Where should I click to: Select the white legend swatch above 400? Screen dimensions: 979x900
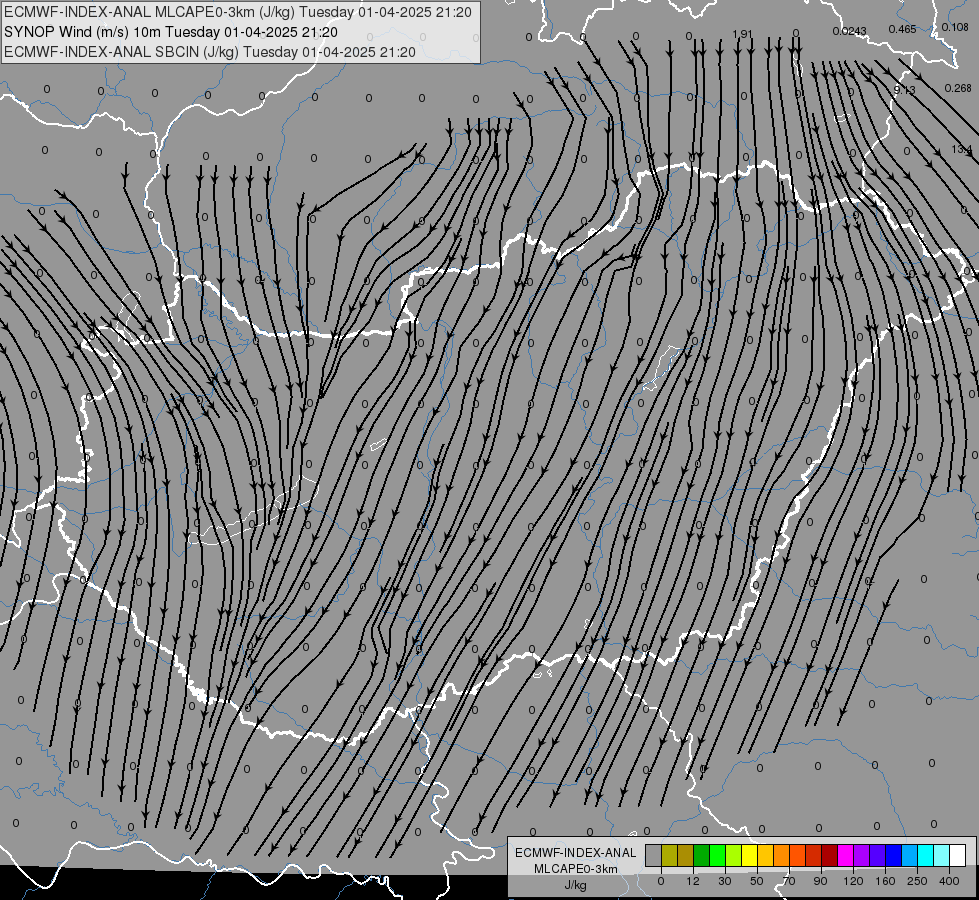[x=957, y=855]
